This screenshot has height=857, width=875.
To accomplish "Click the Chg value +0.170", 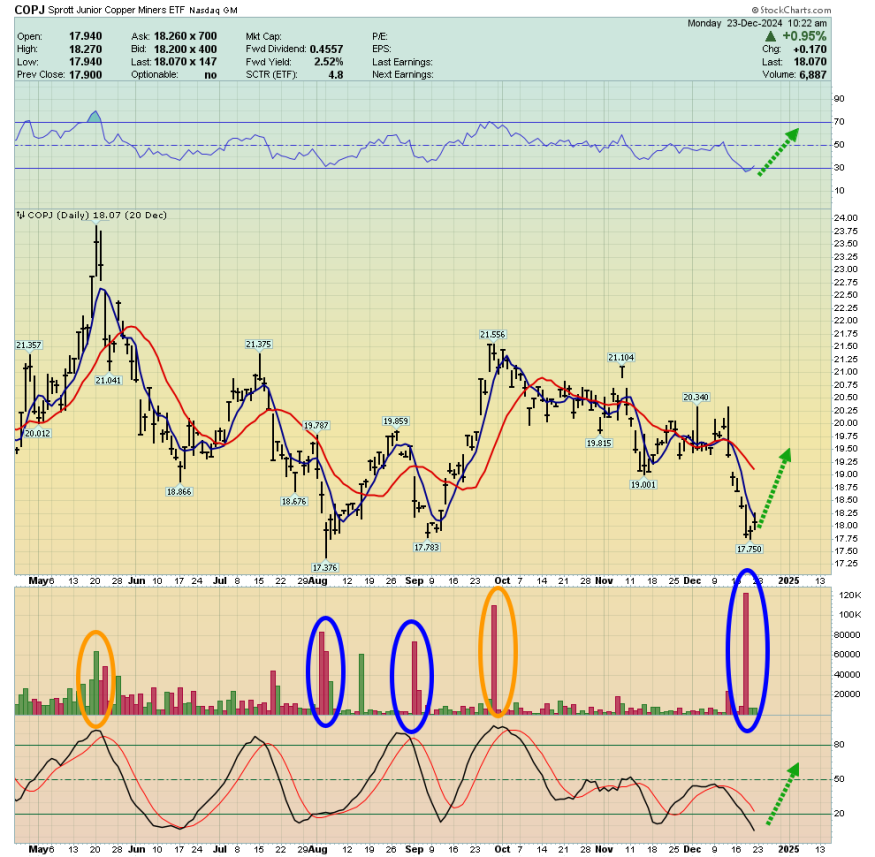I will pyautogui.click(x=810, y=50).
